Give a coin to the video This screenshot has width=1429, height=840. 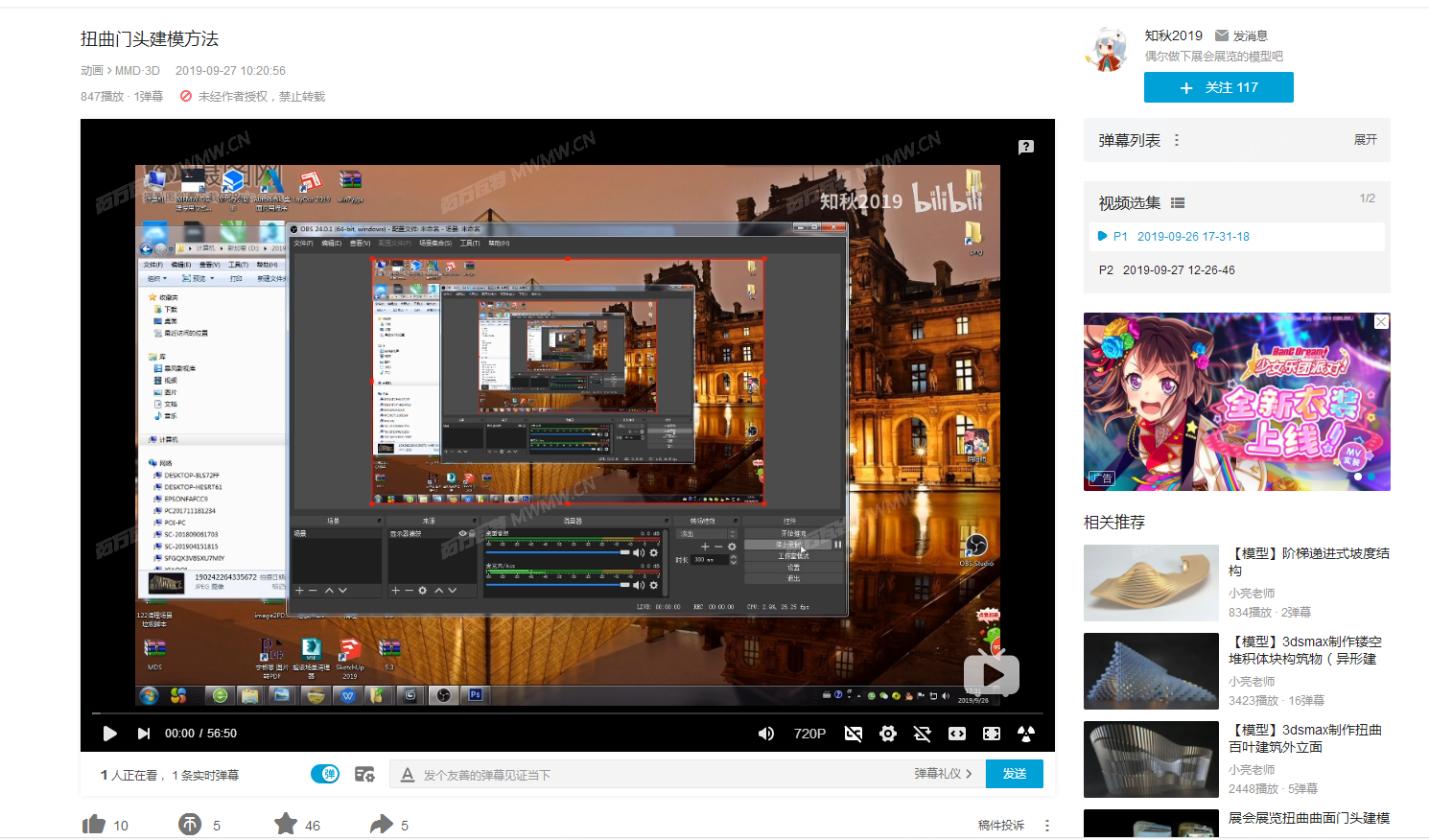pos(190,825)
